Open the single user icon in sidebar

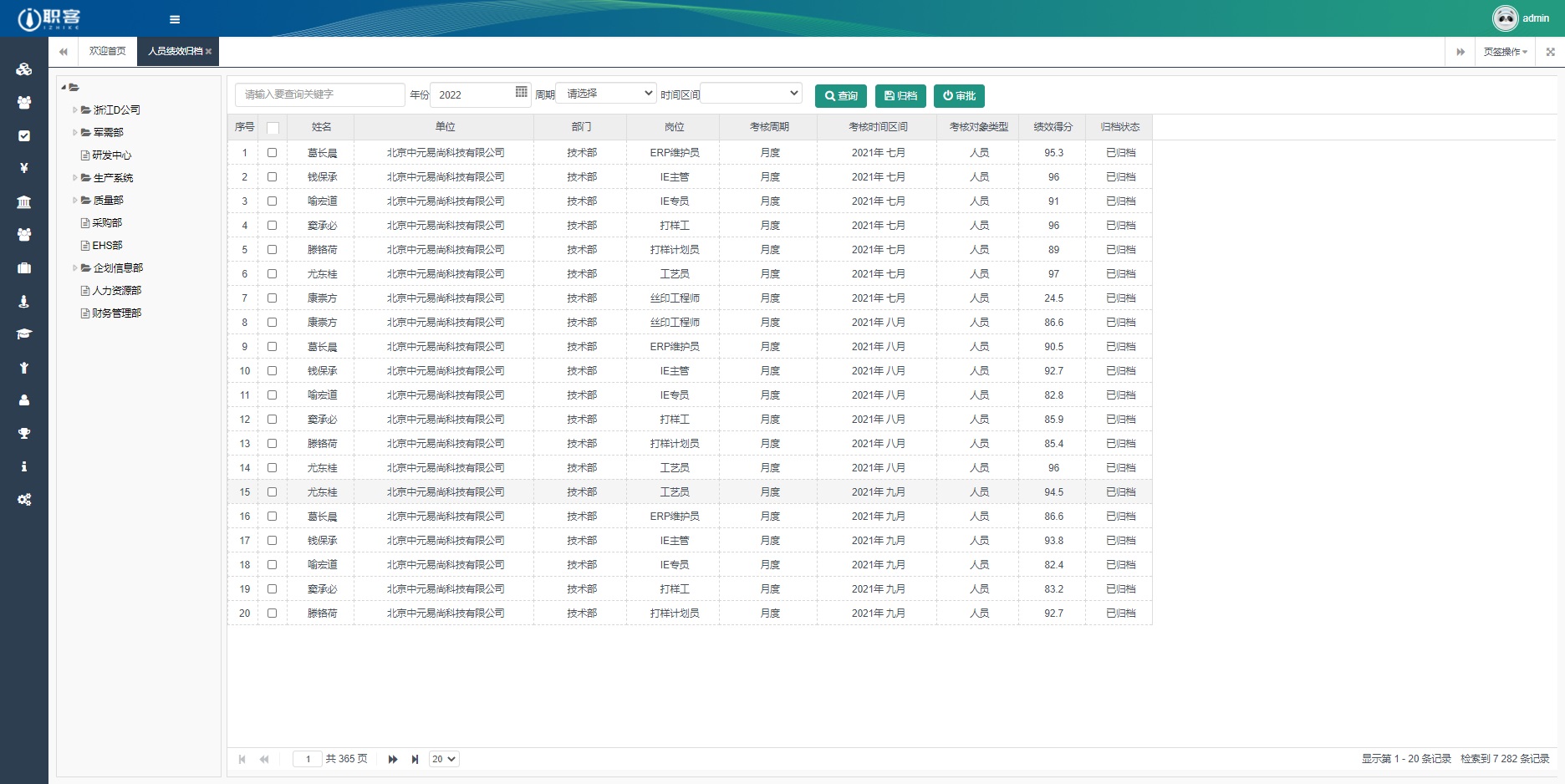click(24, 400)
